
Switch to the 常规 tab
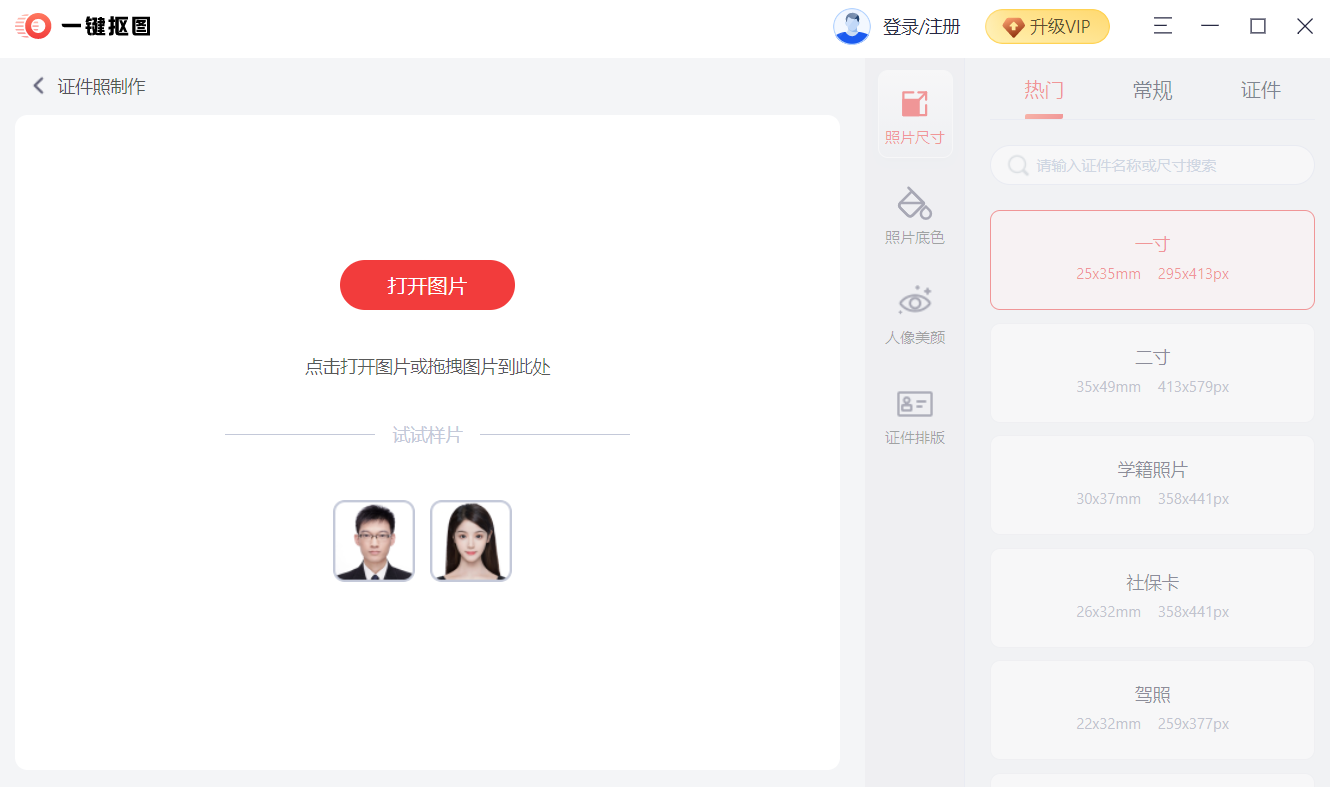pyautogui.click(x=1152, y=90)
